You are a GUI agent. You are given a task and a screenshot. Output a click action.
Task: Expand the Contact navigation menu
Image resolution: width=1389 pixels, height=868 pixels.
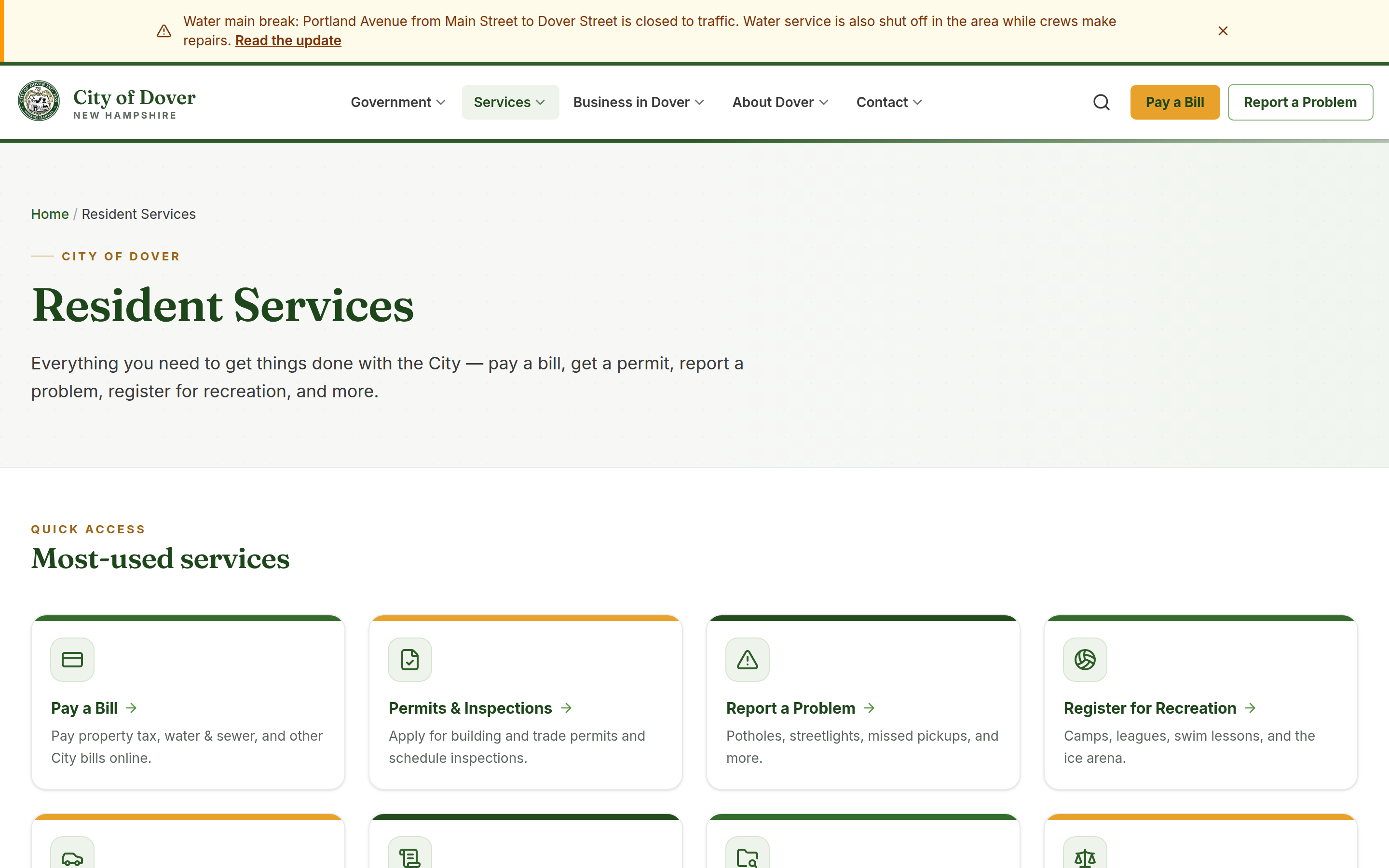(x=889, y=102)
